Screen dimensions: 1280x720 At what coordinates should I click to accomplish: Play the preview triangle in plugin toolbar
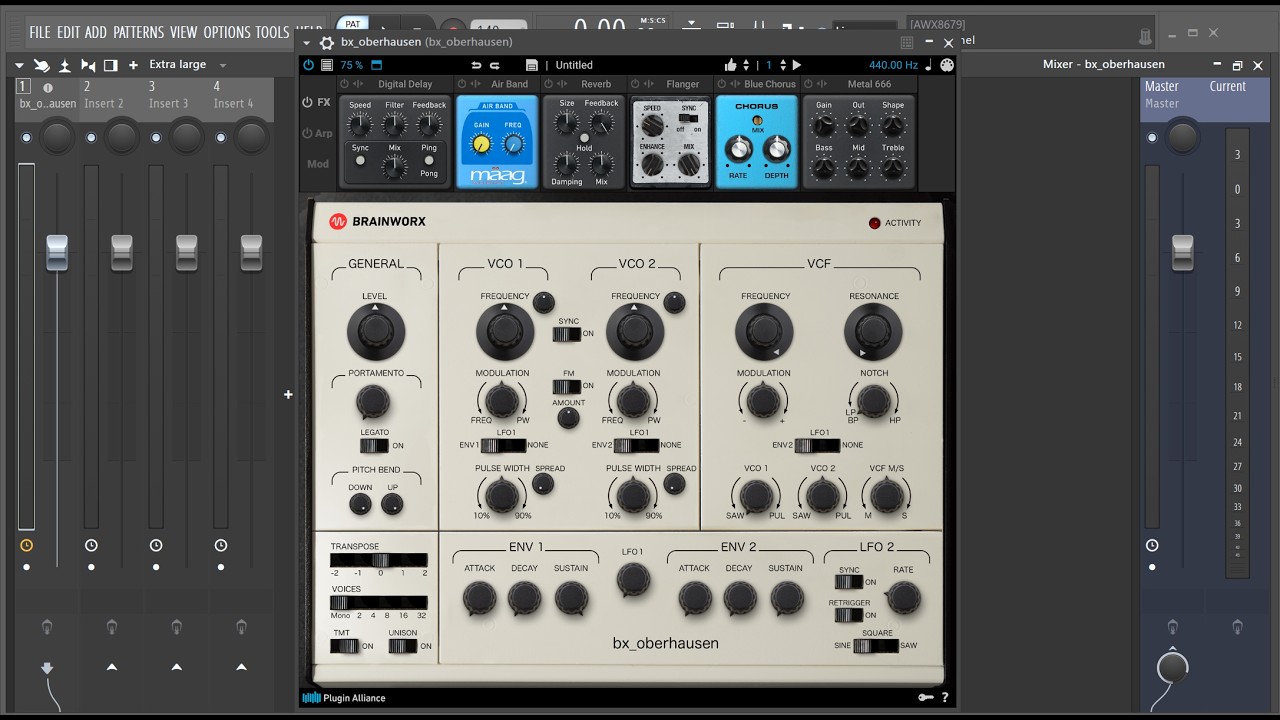coord(797,65)
